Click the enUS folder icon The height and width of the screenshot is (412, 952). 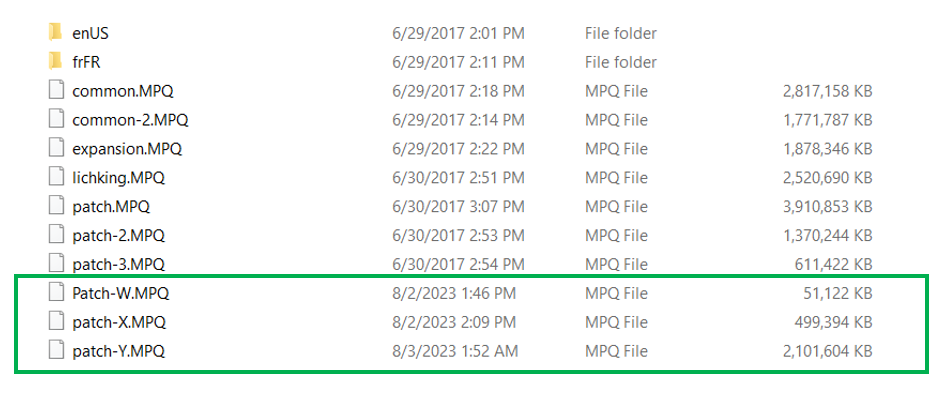pos(55,33)
